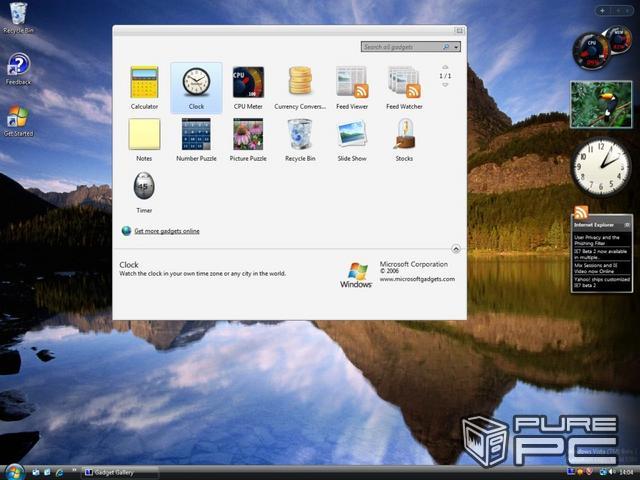The height and width of the screenshot is (480, 640).
Task: Open 'Yahoo! ships customized IE7' headline
Action: pos(602,282)
